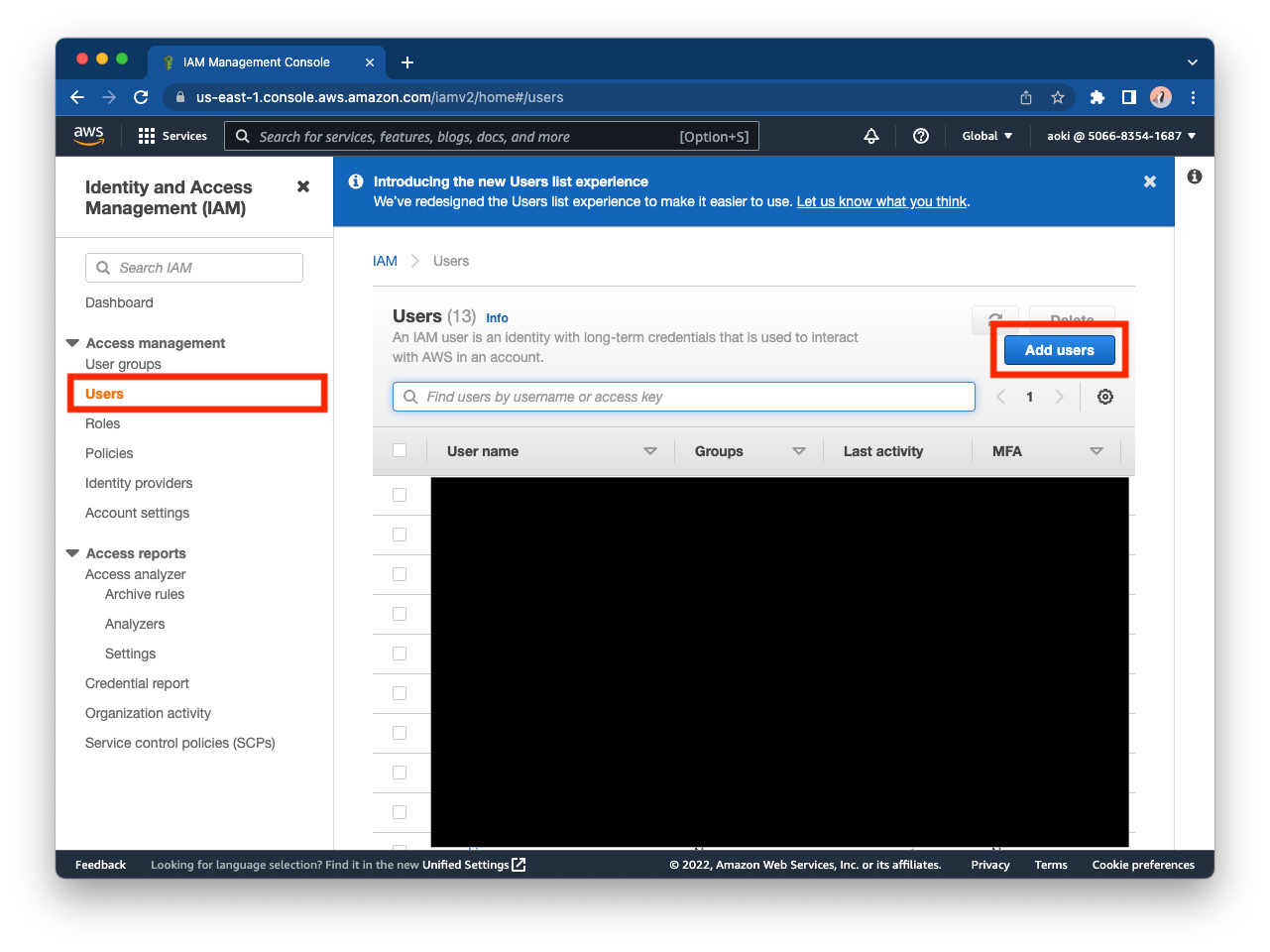Tick the third user row checkbox
The image size is (1270, 952).
tap(400, 574)
